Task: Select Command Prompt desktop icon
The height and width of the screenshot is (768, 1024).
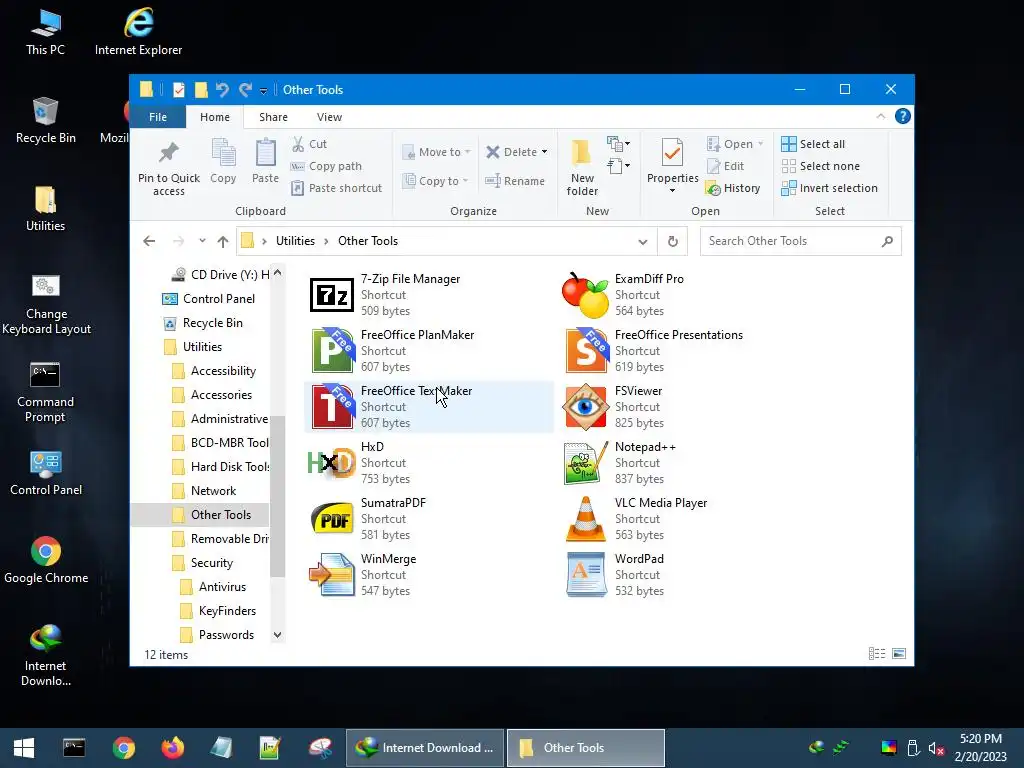Action: (x=45, y=392)
